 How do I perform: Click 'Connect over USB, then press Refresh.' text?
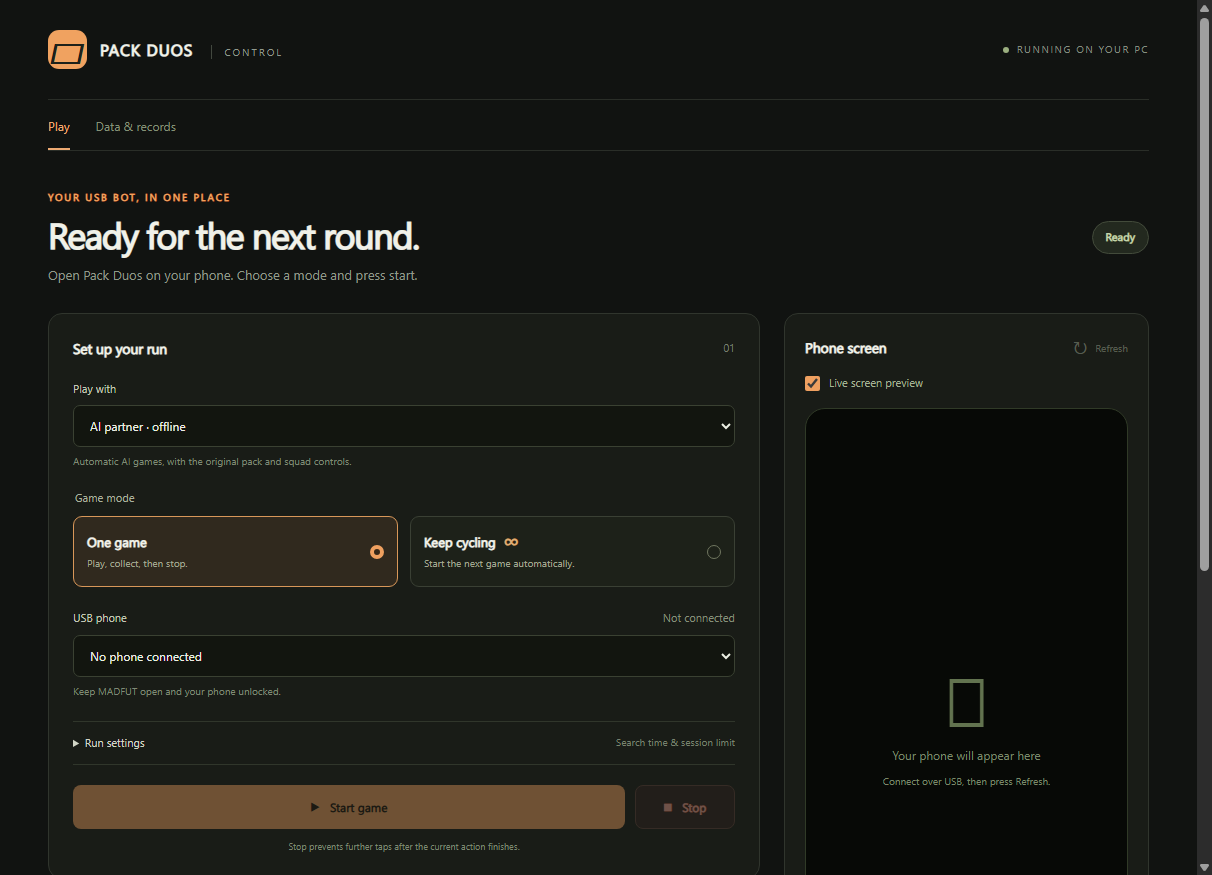click(x=966, y=782)
